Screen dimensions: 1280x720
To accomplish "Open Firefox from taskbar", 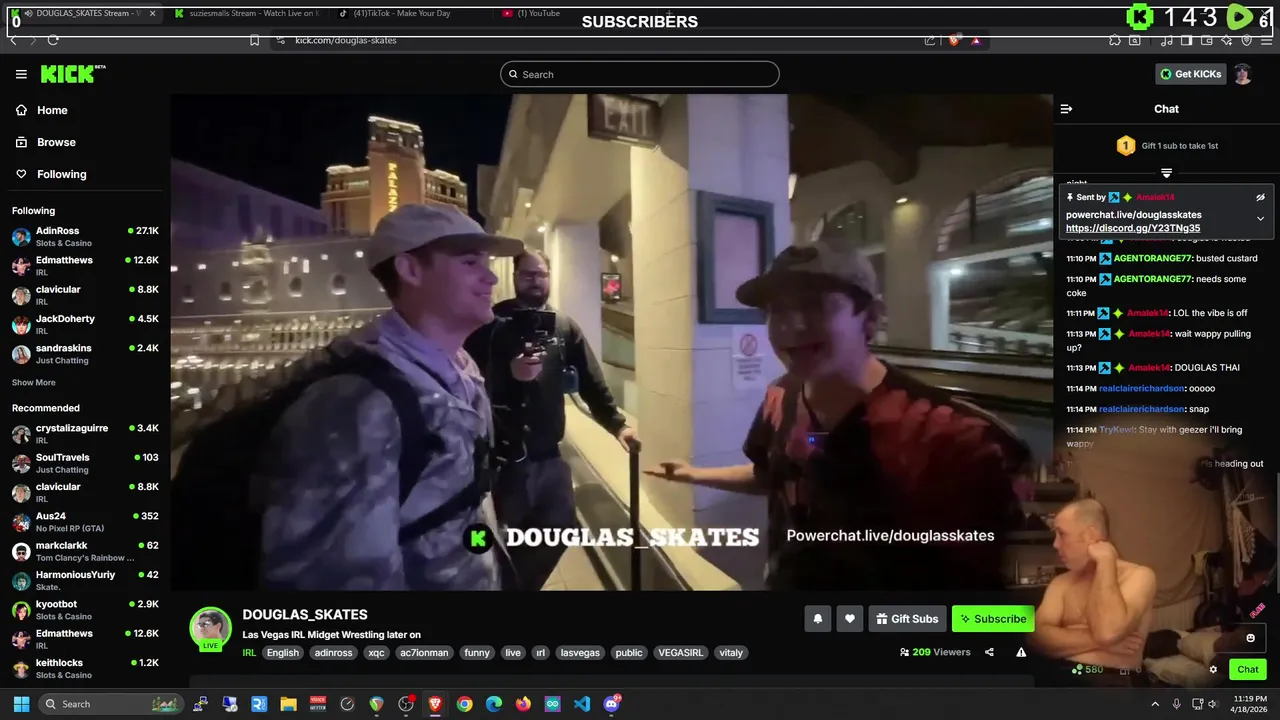I will [x=523, y=704].
